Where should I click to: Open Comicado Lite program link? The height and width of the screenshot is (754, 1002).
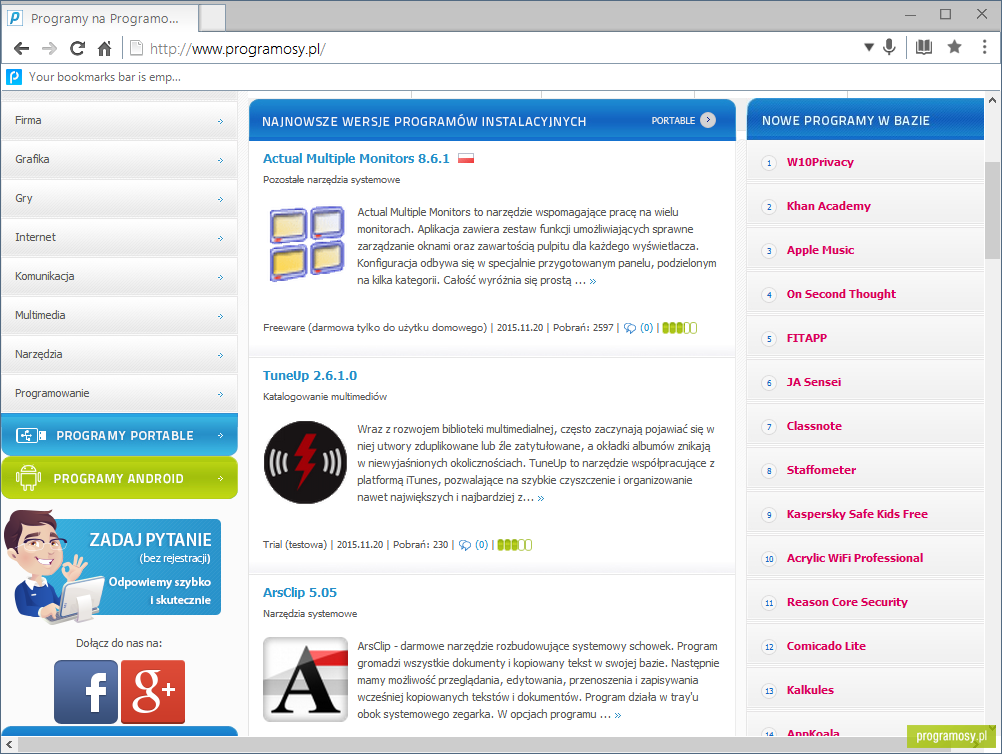coord(826,647)
